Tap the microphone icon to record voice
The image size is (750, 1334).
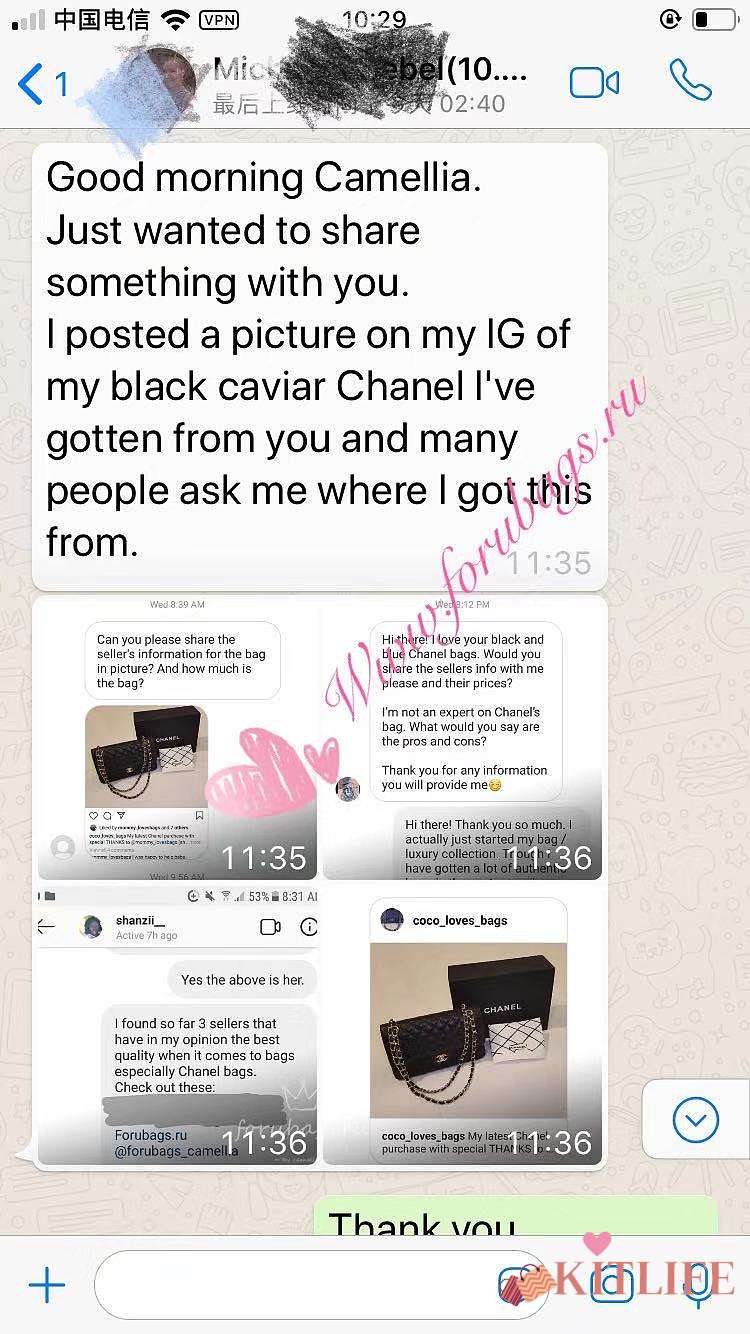[x=699, y=1285]
